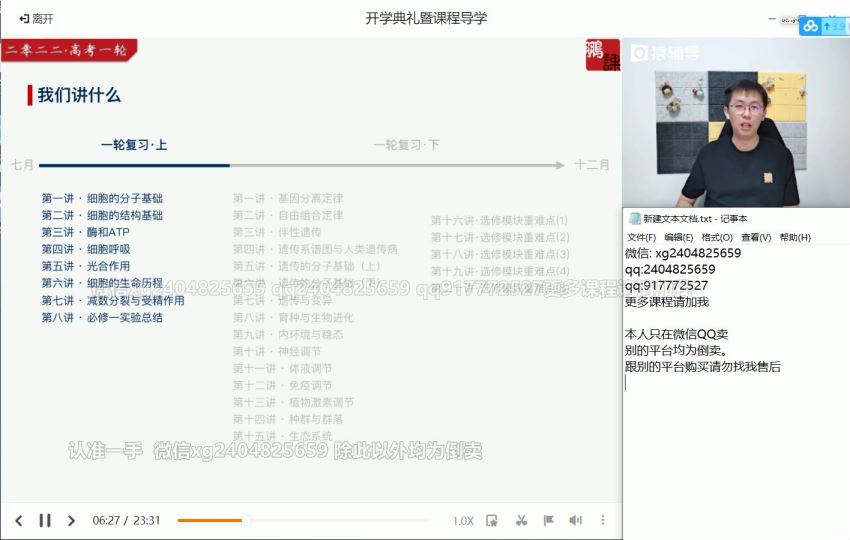850x540 pixels.
Task: Click 第七讲 · 减数分裂与受精作用
Action: point(113,300)
